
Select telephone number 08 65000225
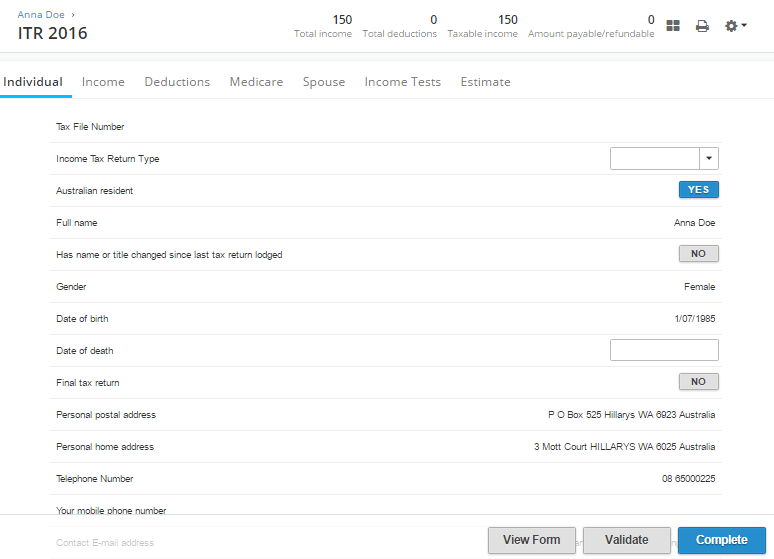pos(689,479)
